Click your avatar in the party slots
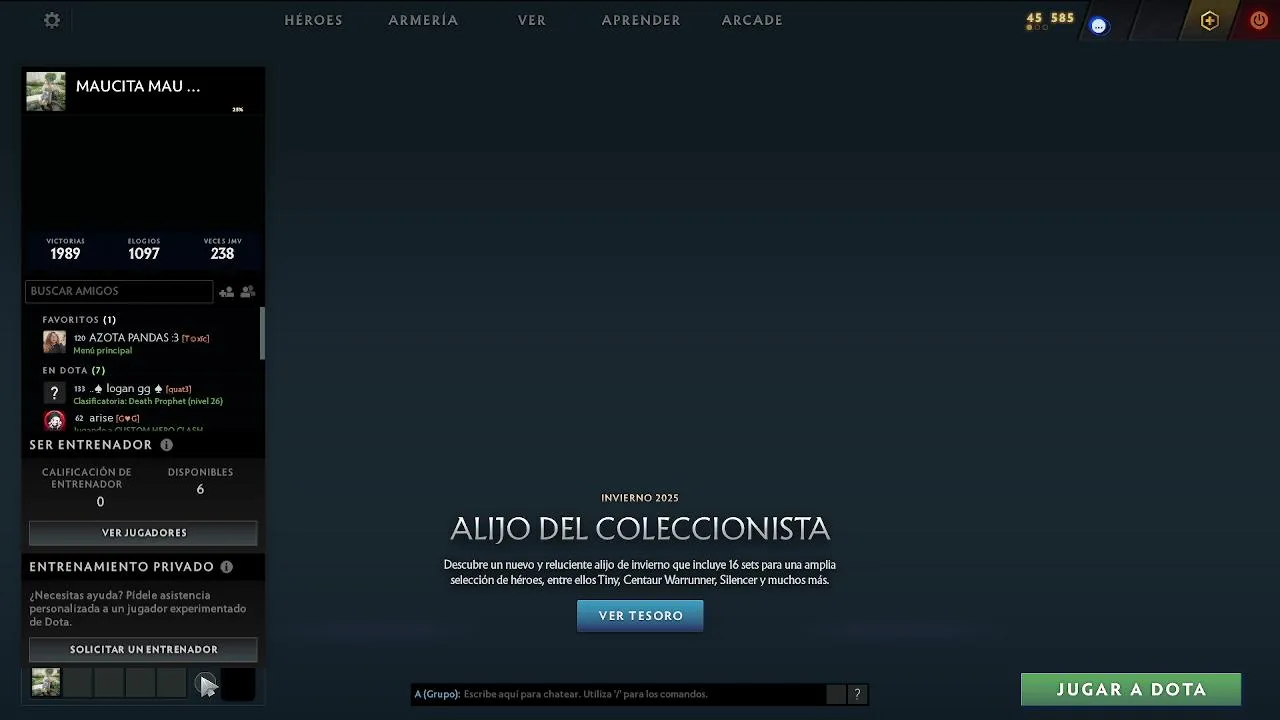The height and width of the screenshot is (720, 1280). click(x=46, y=682)
